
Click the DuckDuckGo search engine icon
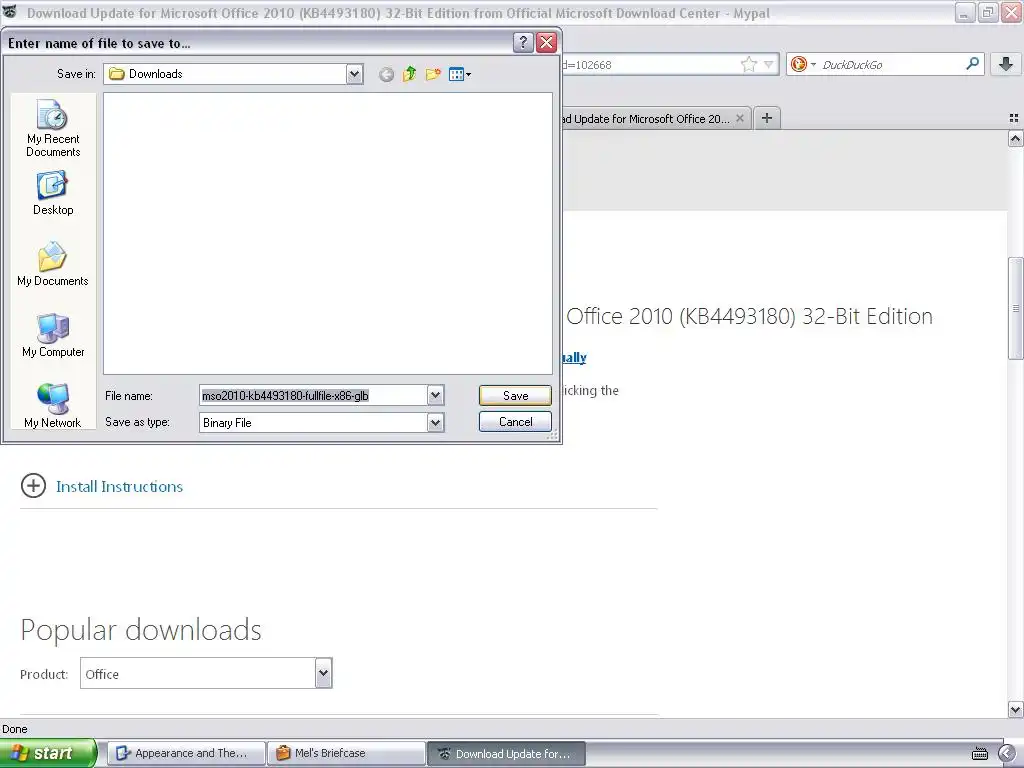coord(798,64)
